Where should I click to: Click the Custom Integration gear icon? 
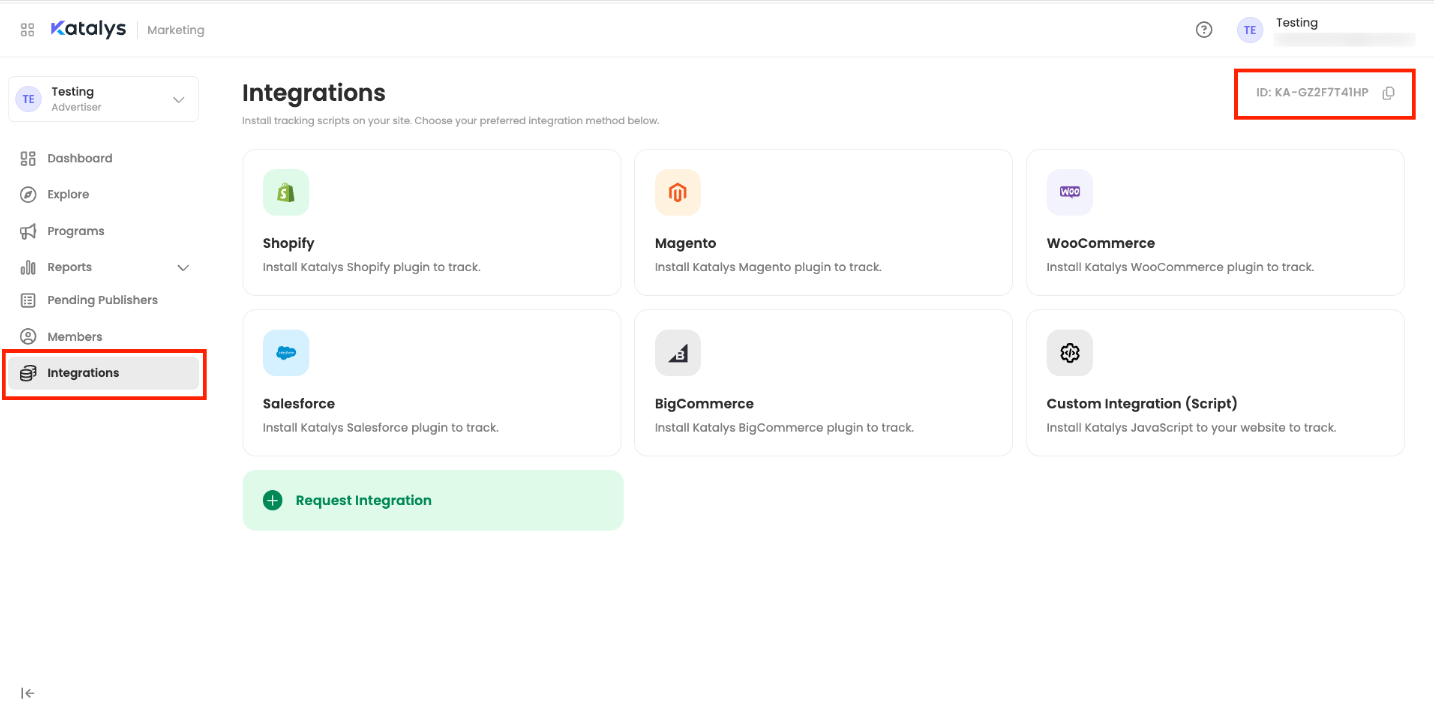pos(1070,353)
